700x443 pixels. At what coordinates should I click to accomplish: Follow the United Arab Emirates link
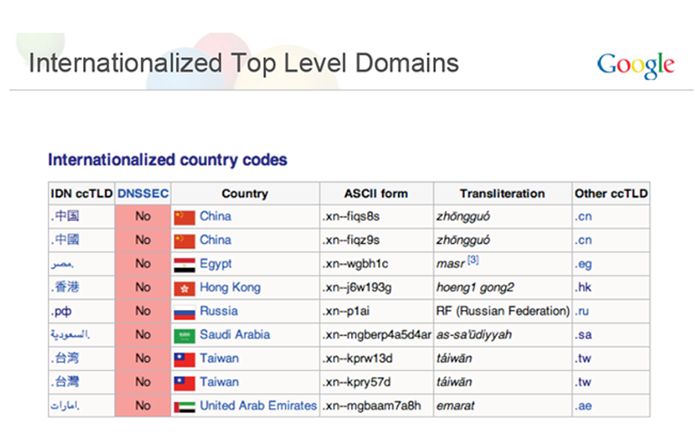258,406
